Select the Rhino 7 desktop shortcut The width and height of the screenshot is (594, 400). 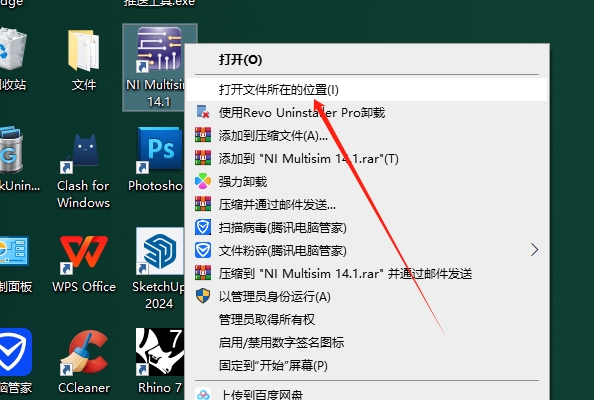pyautogui.click(x=160, y=352)
